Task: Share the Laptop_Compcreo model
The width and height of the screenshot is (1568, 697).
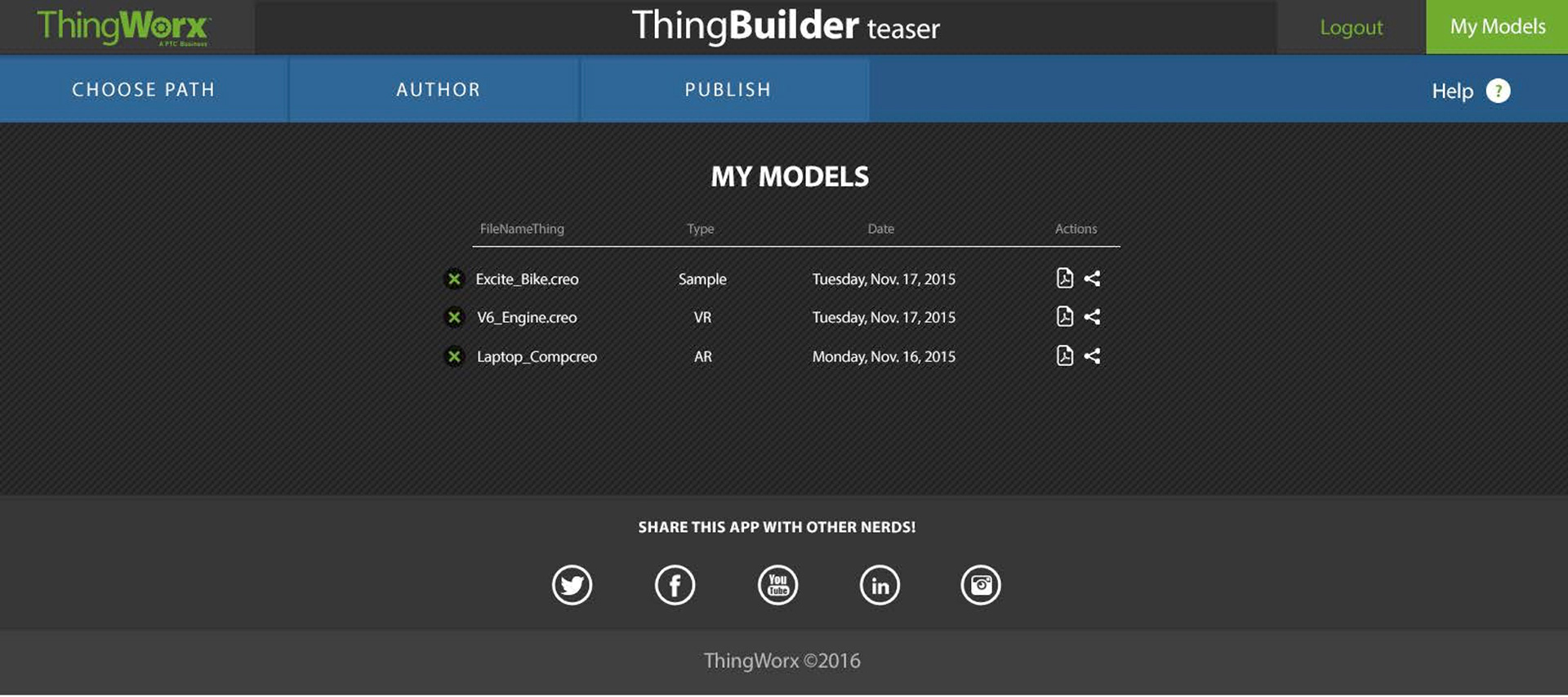Action: (x=1092, y=356)
